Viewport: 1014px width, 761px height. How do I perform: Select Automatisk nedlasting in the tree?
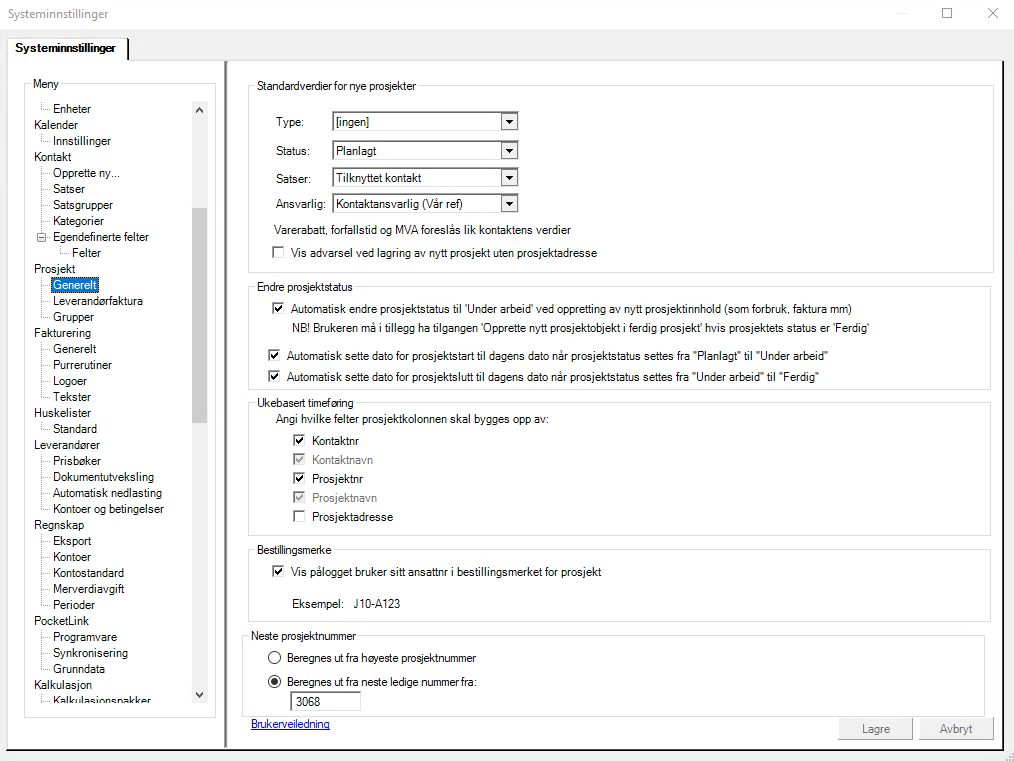click(107, 493)
